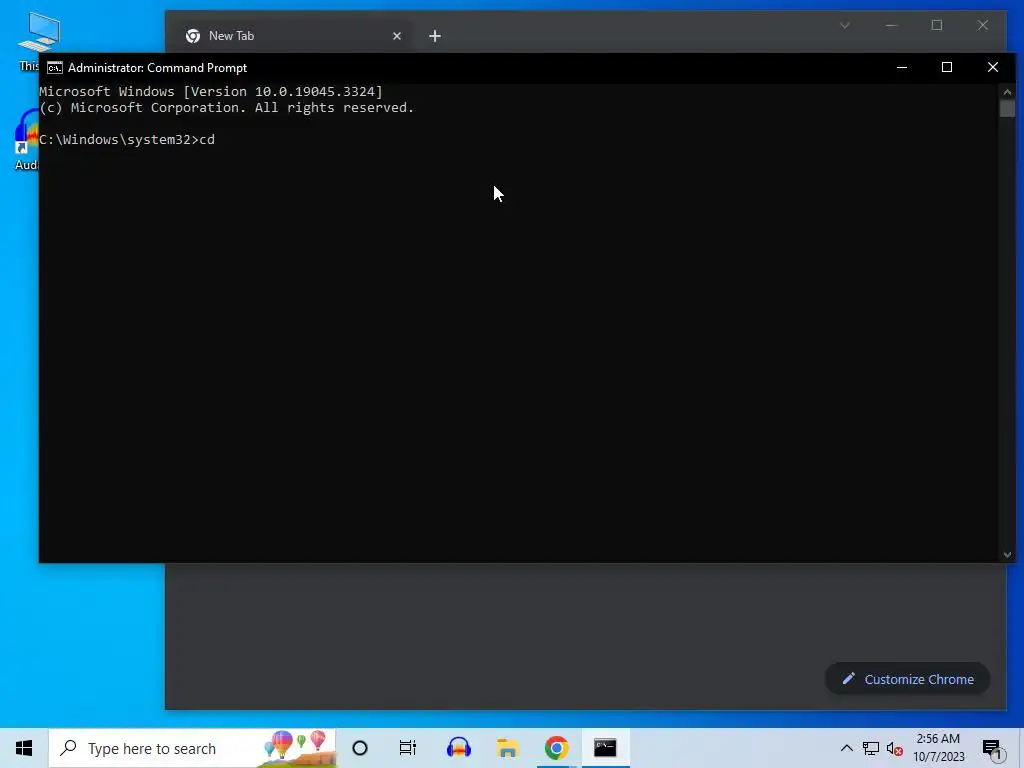Click the taskbar search box
1024x768 pixels.
point(193,748)
